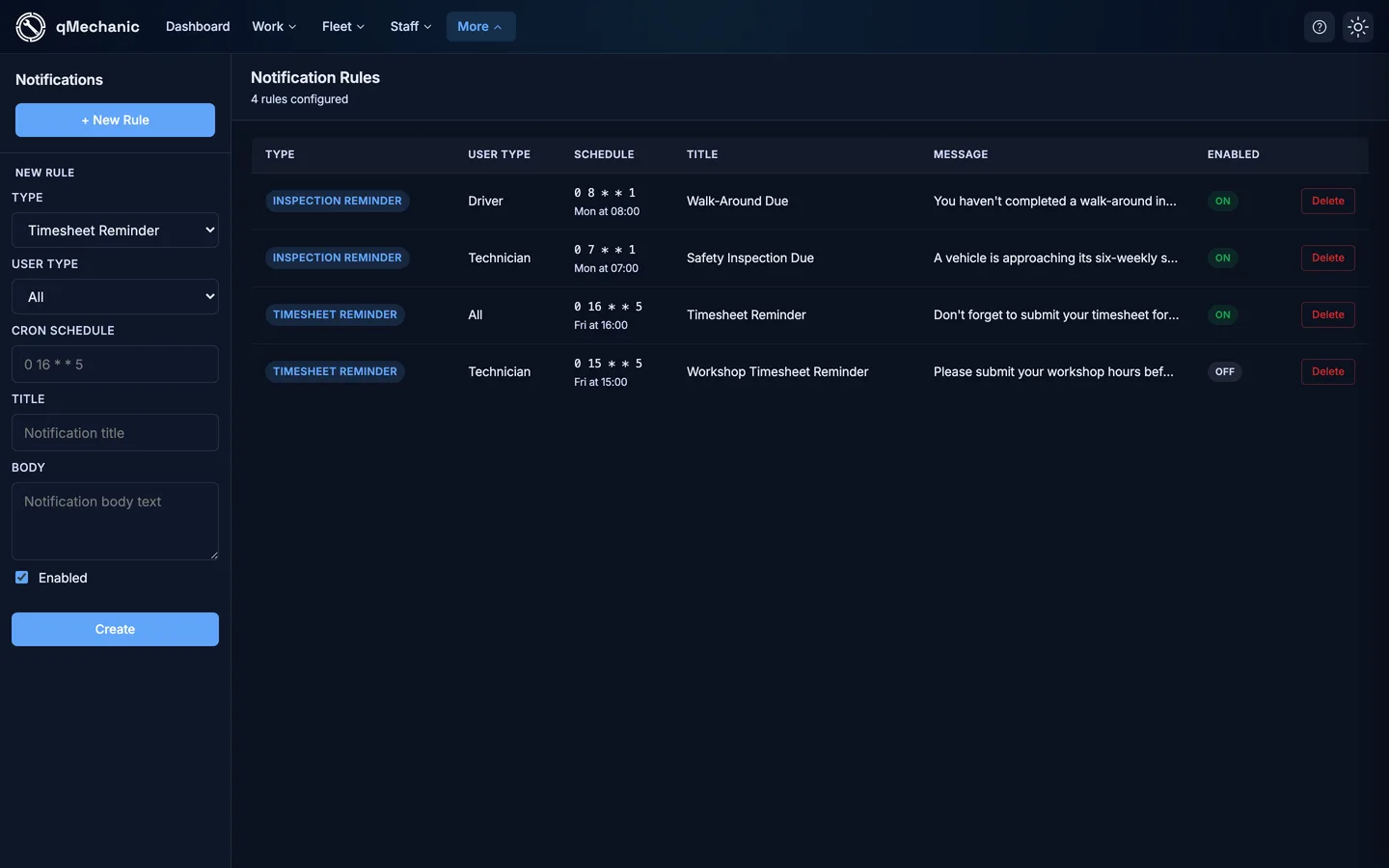Click message 'You haven't completed a walk-around in...'
Image resolution: width=1389 pixels, height=868 pixels.
1054,202
